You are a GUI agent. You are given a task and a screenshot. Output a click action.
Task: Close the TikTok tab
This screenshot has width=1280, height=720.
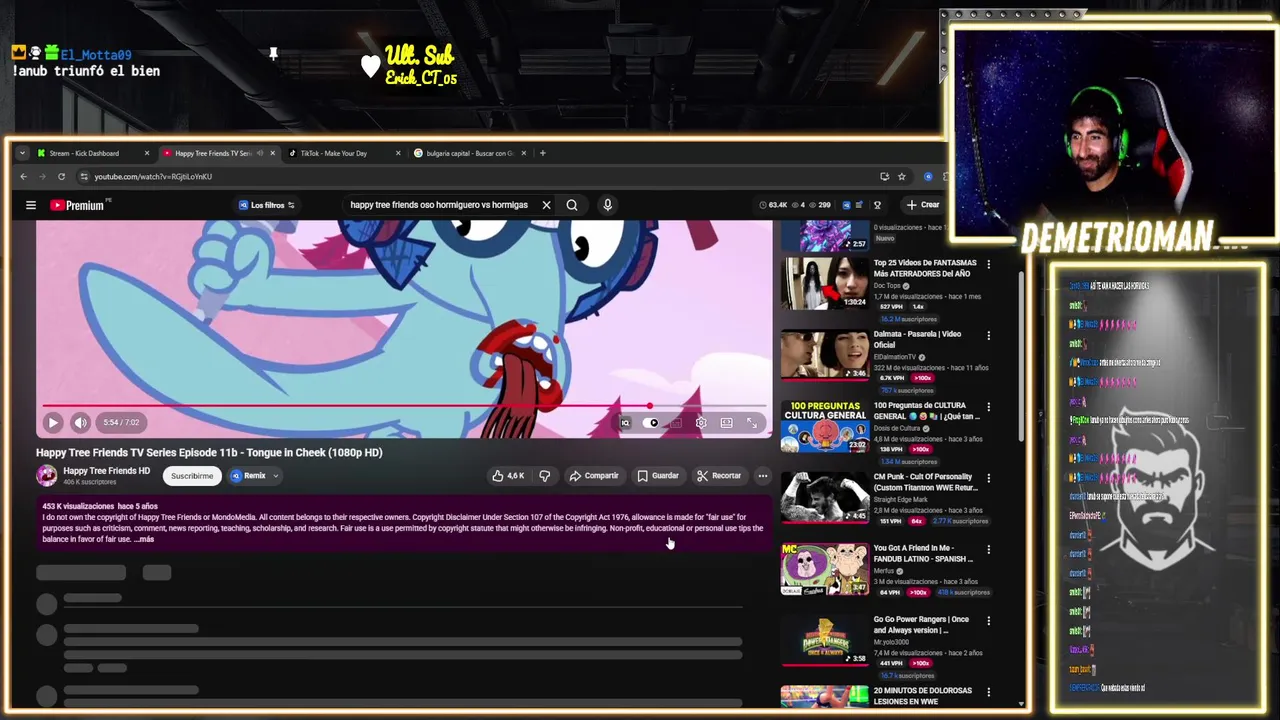398,153
